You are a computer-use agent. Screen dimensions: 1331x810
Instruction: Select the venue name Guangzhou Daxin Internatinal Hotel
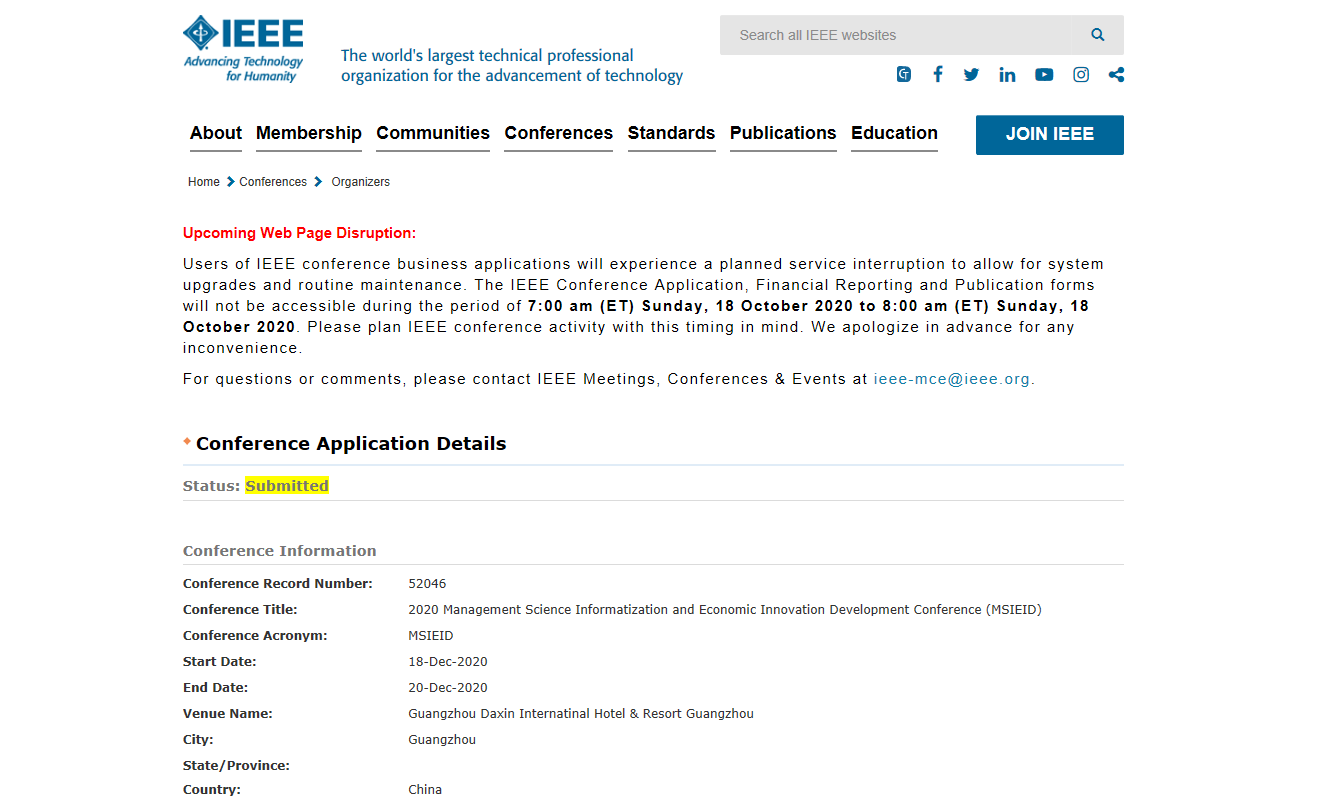click(581, 714)
